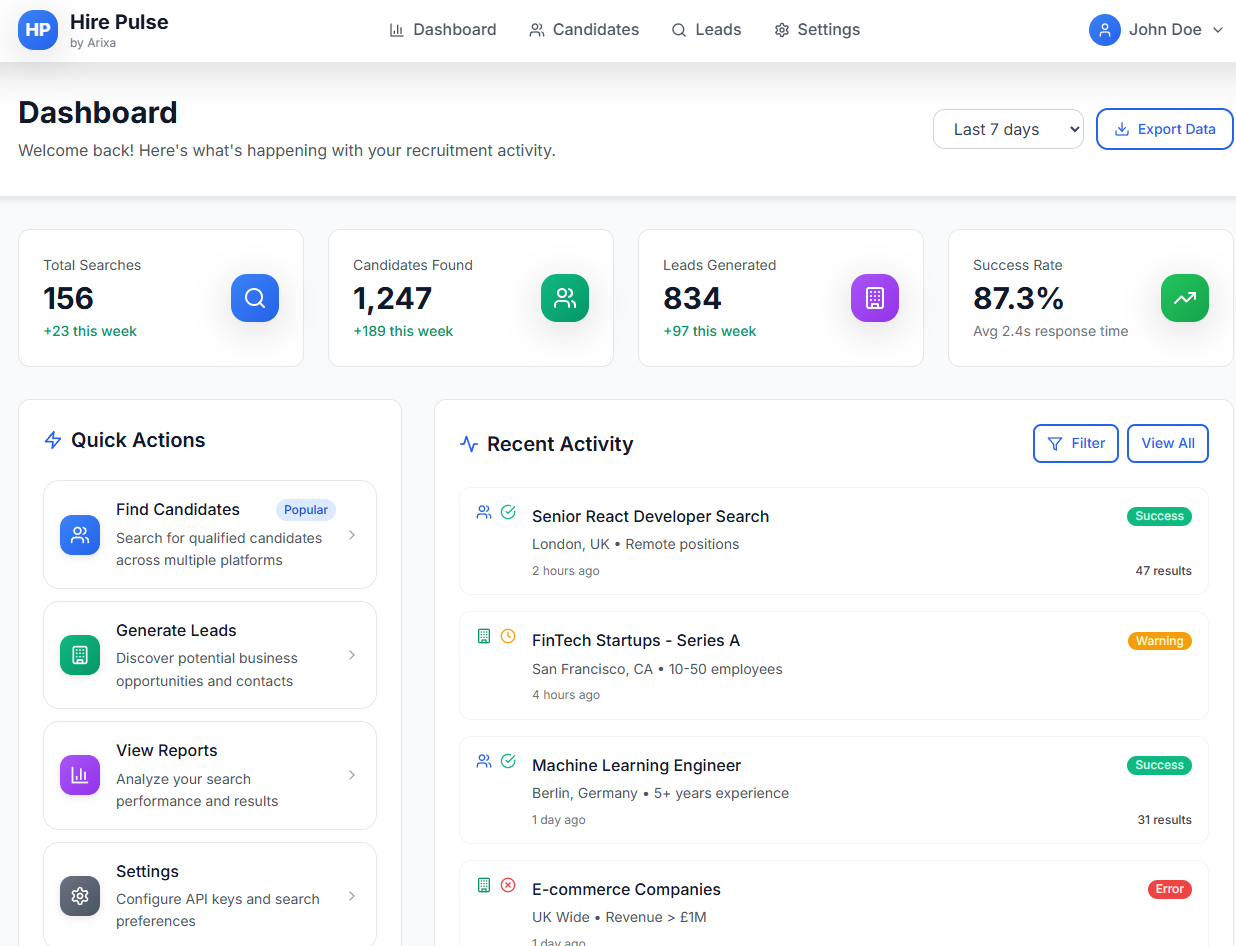Image resolution: width=1236 pixels, height=946 pixels.
Task: Click the leads icon on Leads Generated card
Action: [875, 298]
